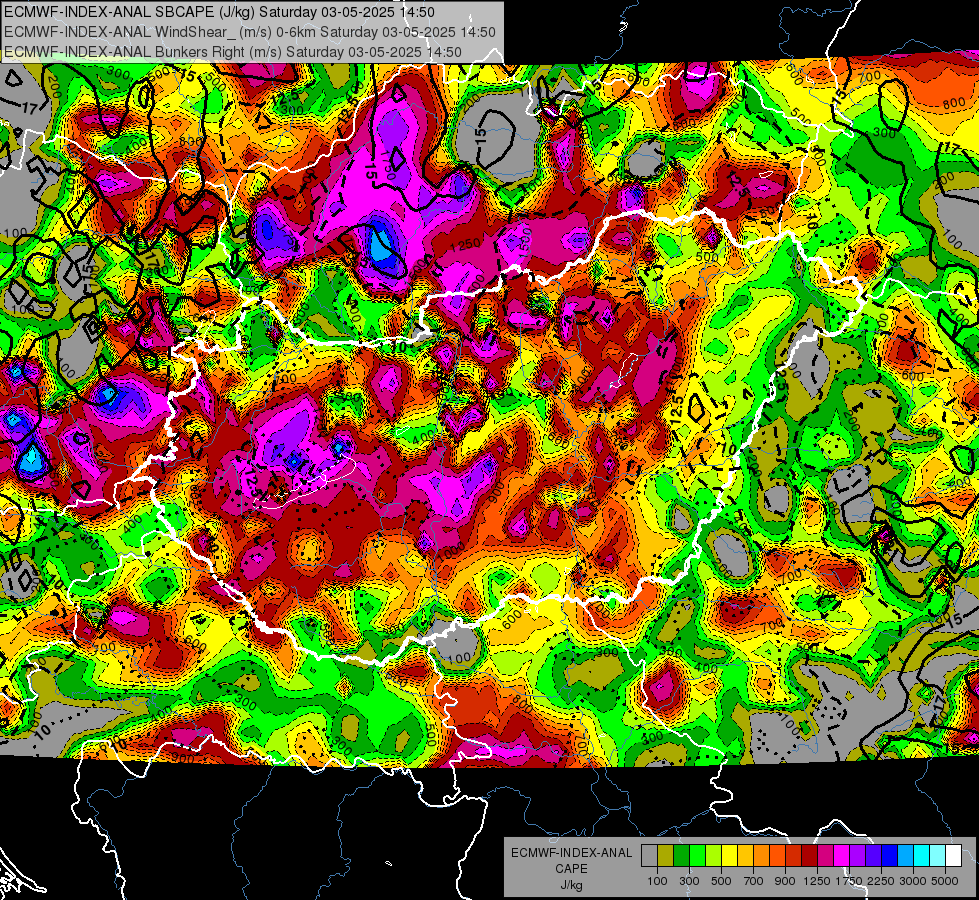
Task: Select the bright green legend swatch
Action: coord(697,856)
